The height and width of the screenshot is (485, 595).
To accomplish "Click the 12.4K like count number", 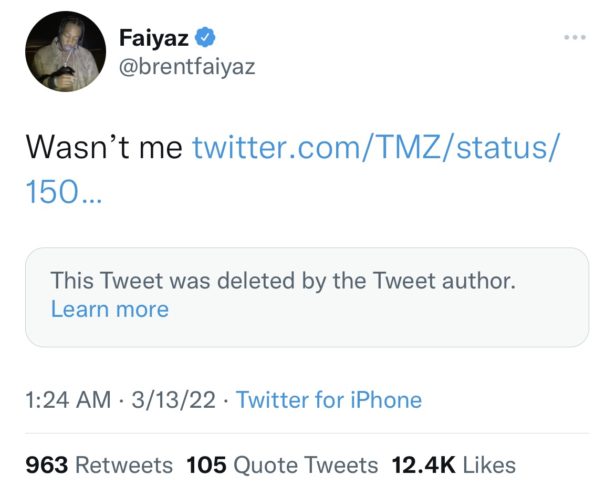I will 423,465.
